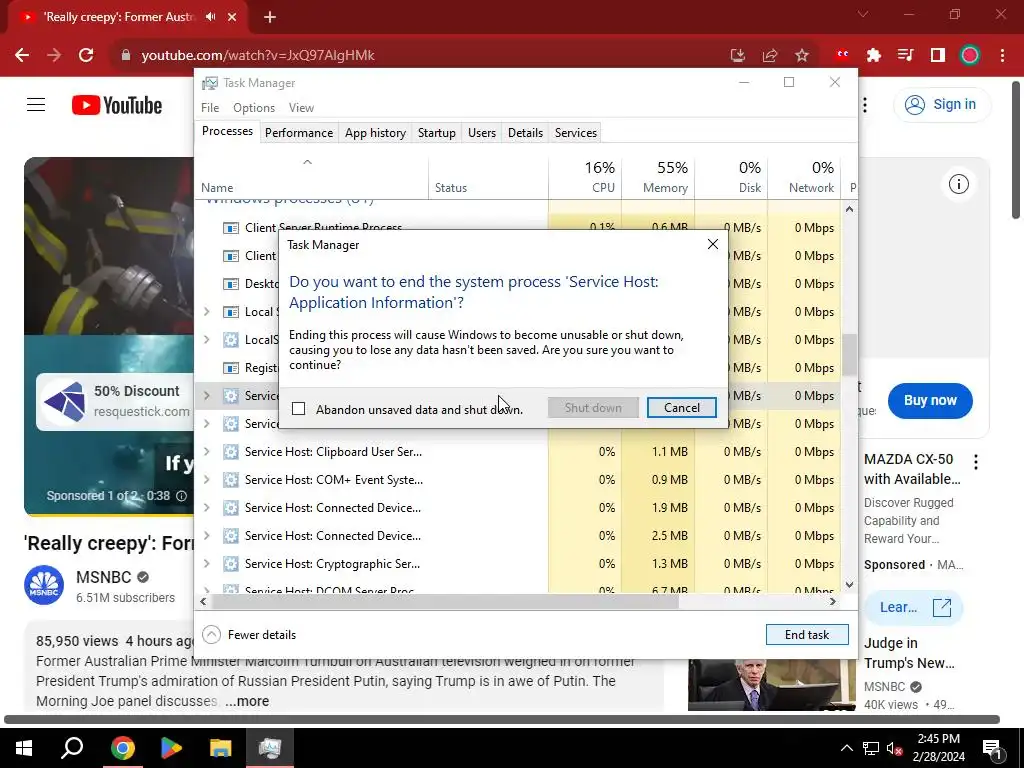The height and width of the screenshot is (768, 1024).
Task: Click the Deskto process row icon
Action: (x=231, y=283)
